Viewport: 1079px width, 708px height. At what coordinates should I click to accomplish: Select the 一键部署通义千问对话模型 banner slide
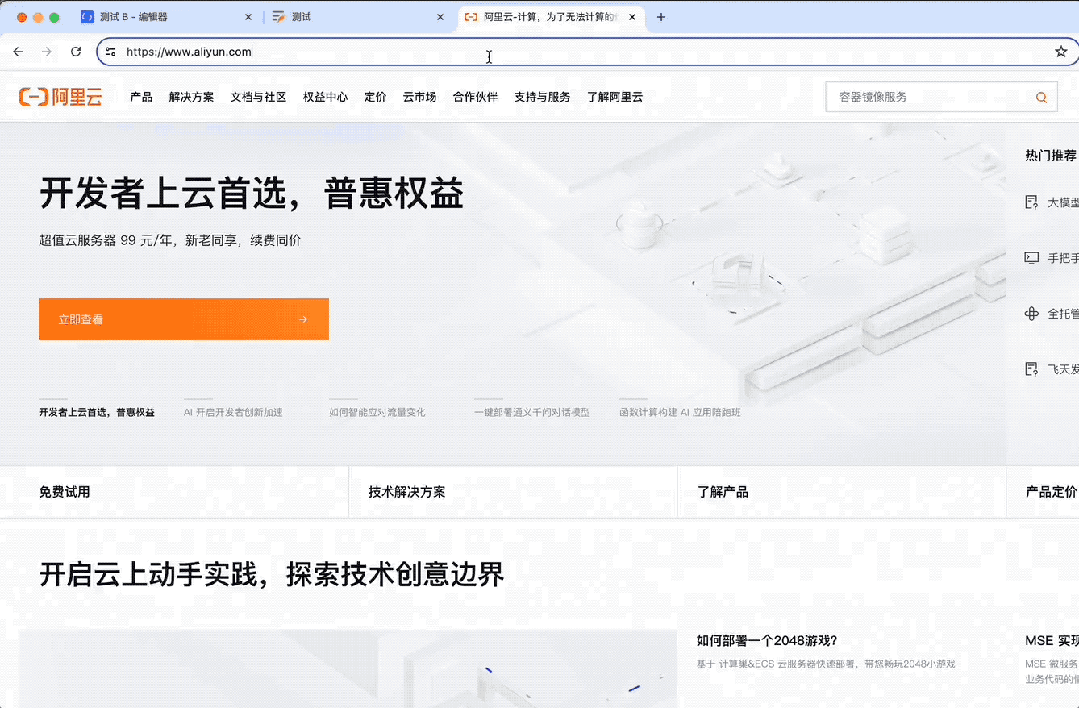pos(532,411)
